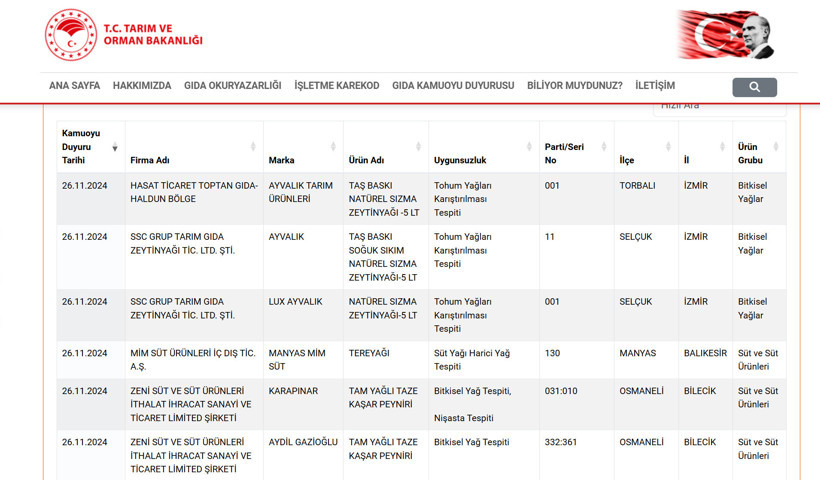
Task: Select MANYAS MİM SÜT brand cell
Action: click(x=303, y=360)
